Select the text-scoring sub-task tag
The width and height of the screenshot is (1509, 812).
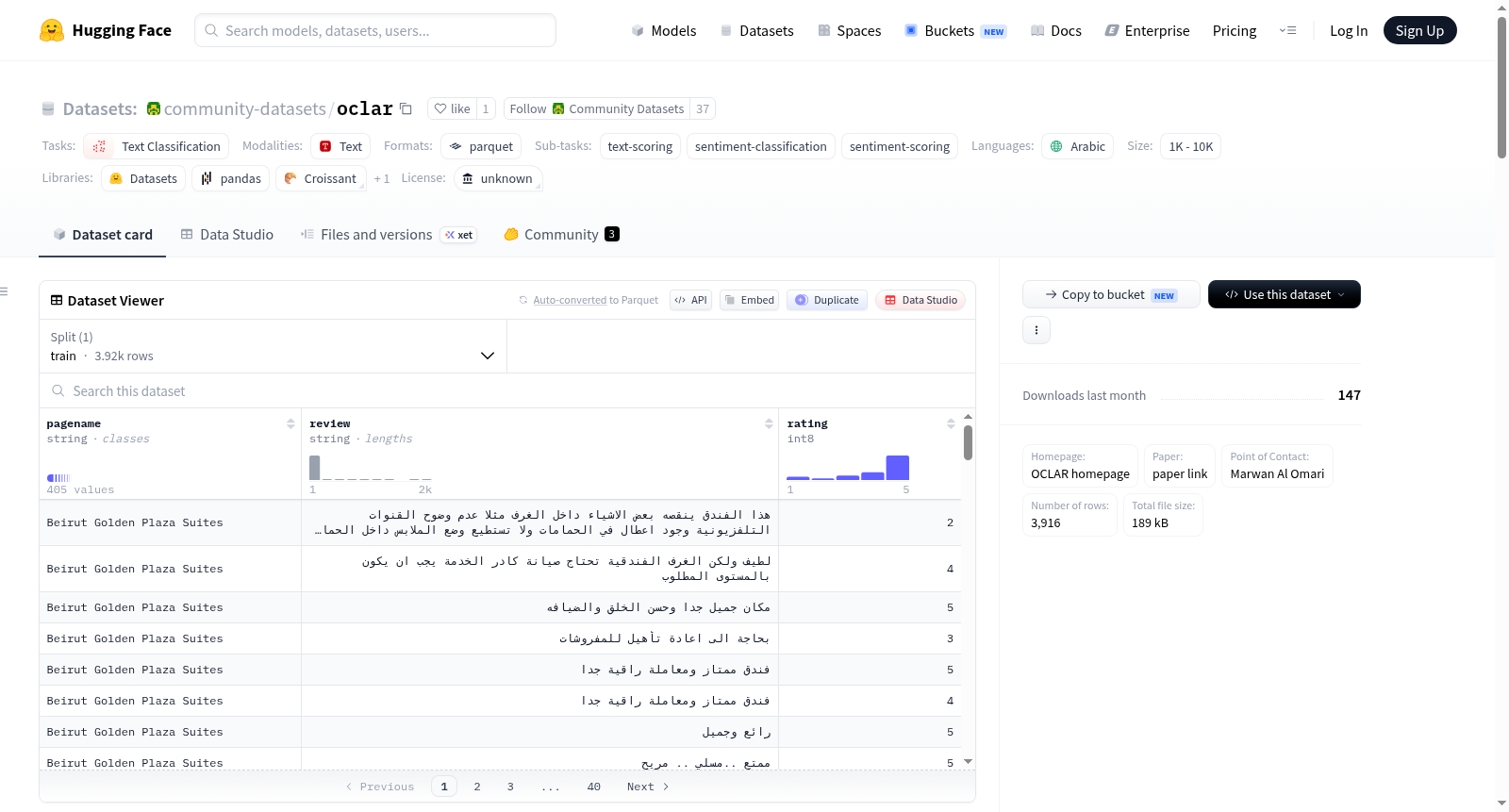click(x=640, y=146)
